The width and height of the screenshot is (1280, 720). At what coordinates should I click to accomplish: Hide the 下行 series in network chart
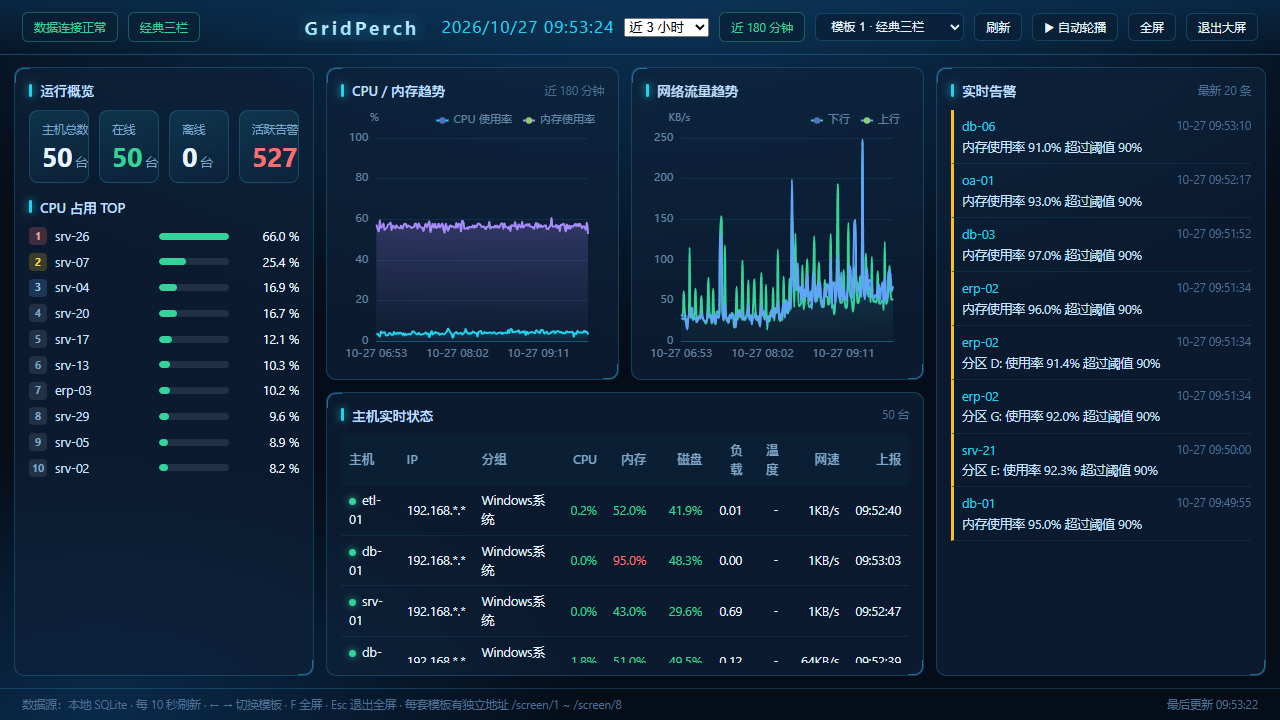point(830,119)
